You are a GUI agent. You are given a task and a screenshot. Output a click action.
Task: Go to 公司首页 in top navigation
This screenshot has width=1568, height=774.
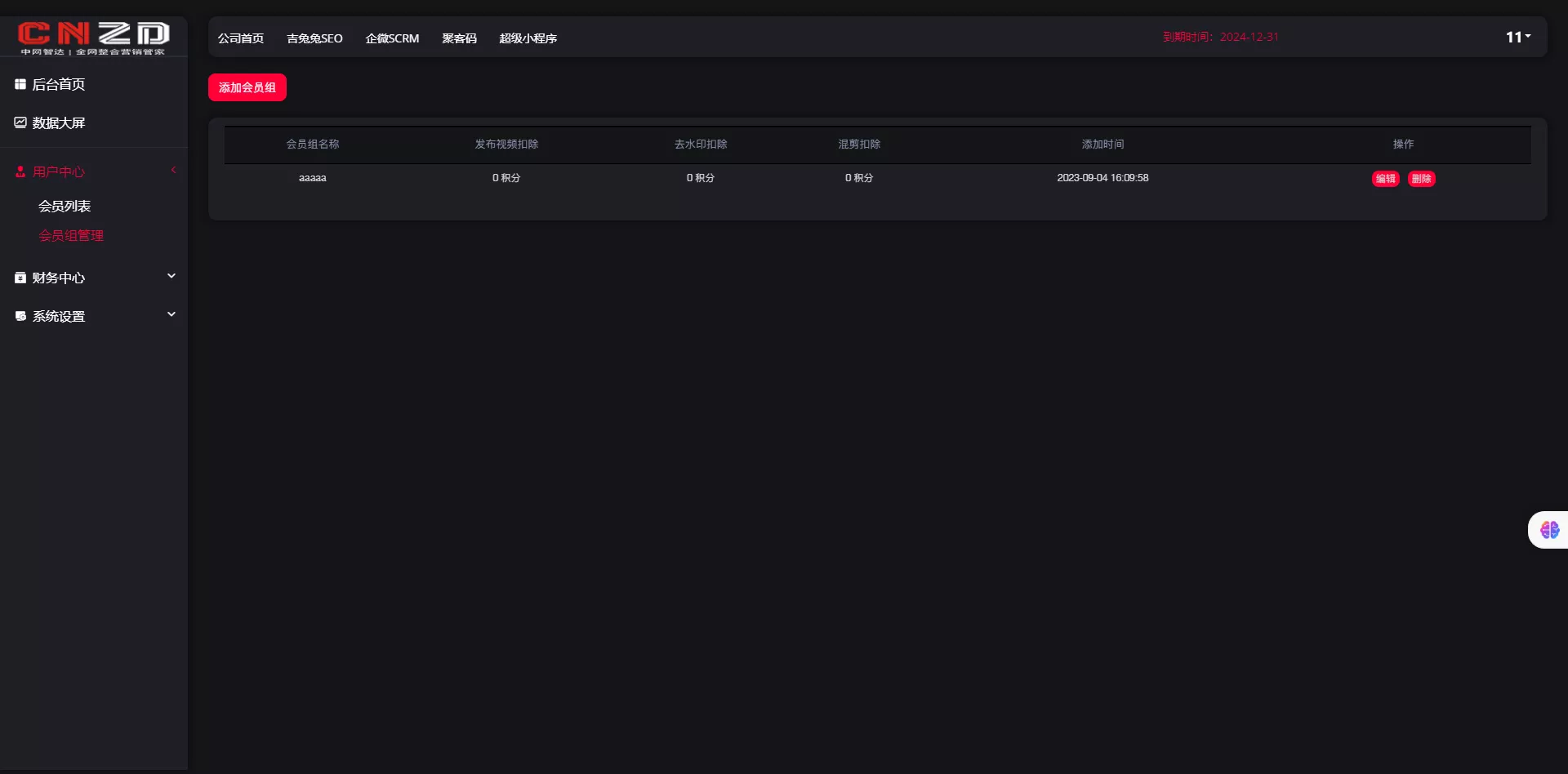[241, 38]
